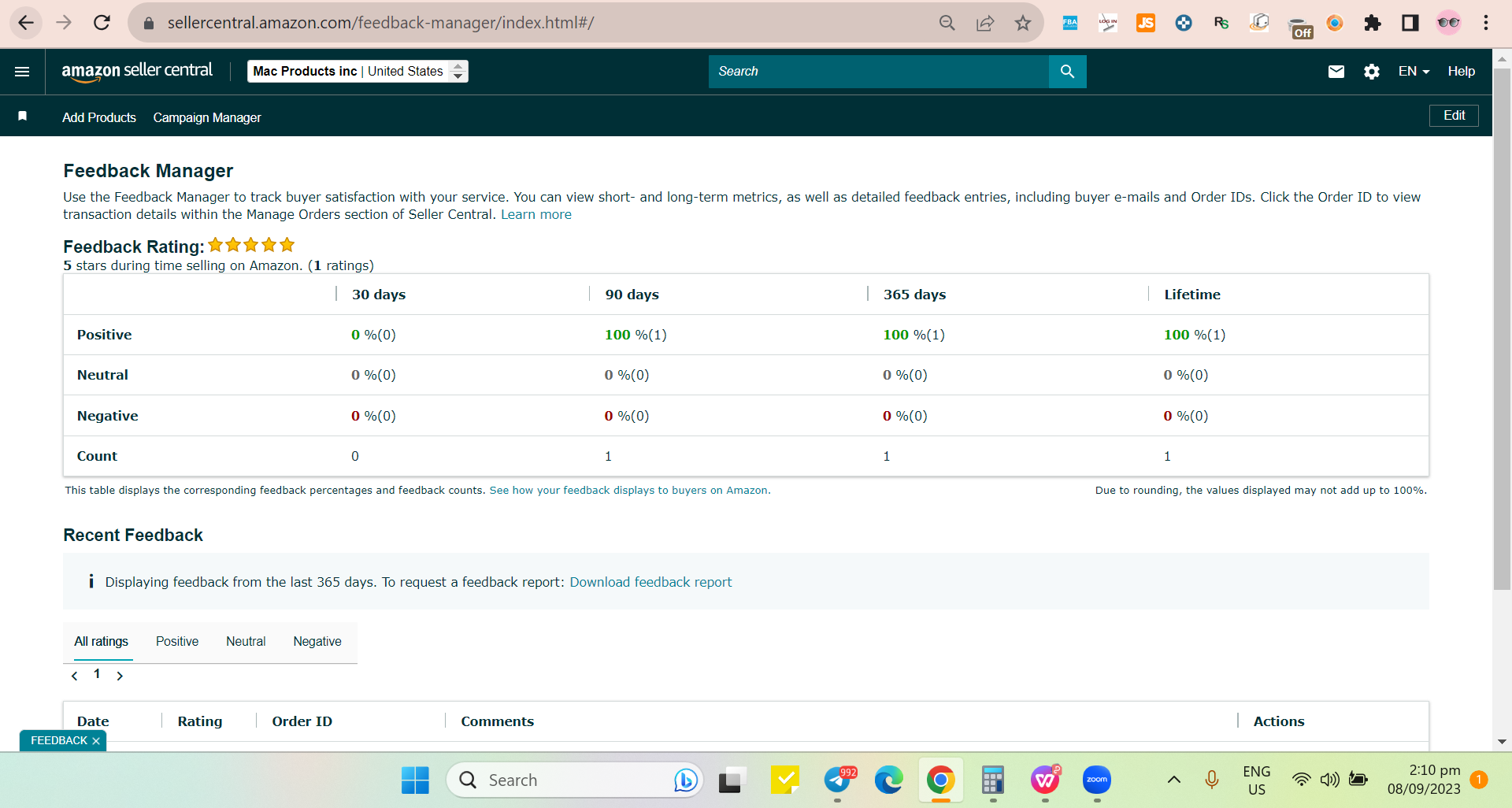Viewport: 1512px width, 808px height.
Task: Go back using the browser back arrow
Action: [26, 23]
